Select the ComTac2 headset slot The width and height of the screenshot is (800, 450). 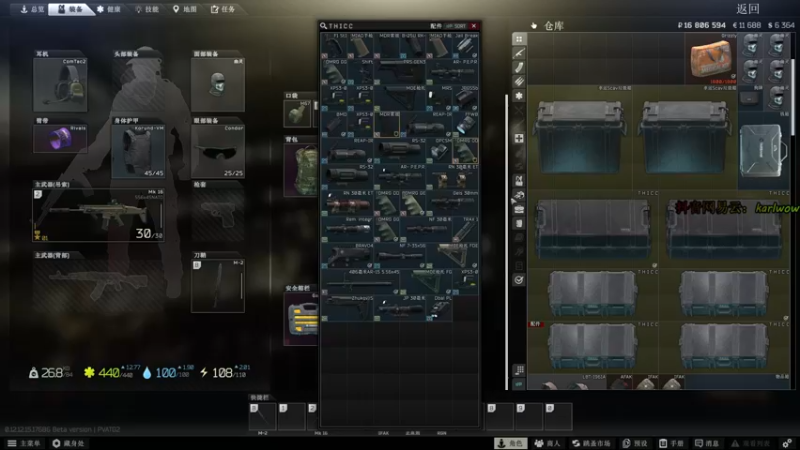60,85
